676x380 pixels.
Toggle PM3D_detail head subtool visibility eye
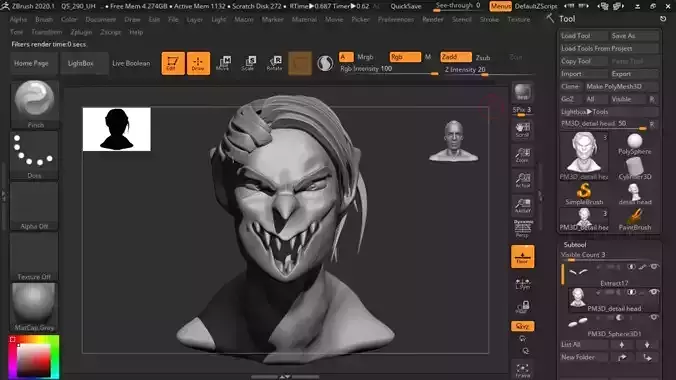tap(654, 292)
